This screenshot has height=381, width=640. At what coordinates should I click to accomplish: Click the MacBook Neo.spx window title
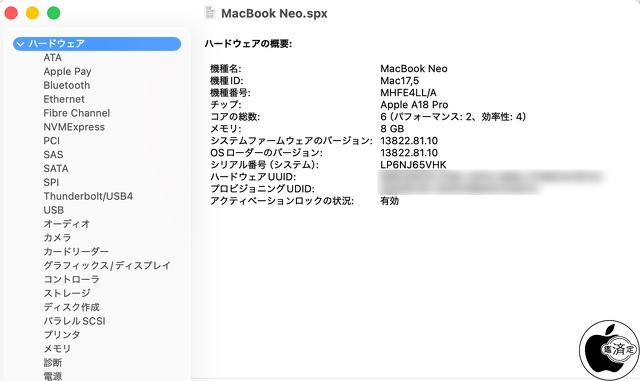click(x=274, y=13)
